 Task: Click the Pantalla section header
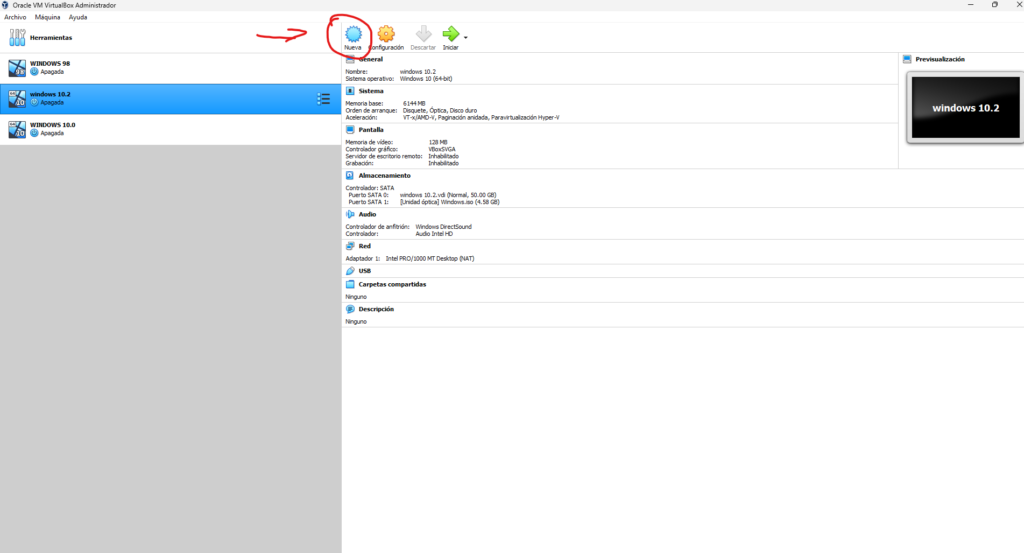[x=371, y=129]
